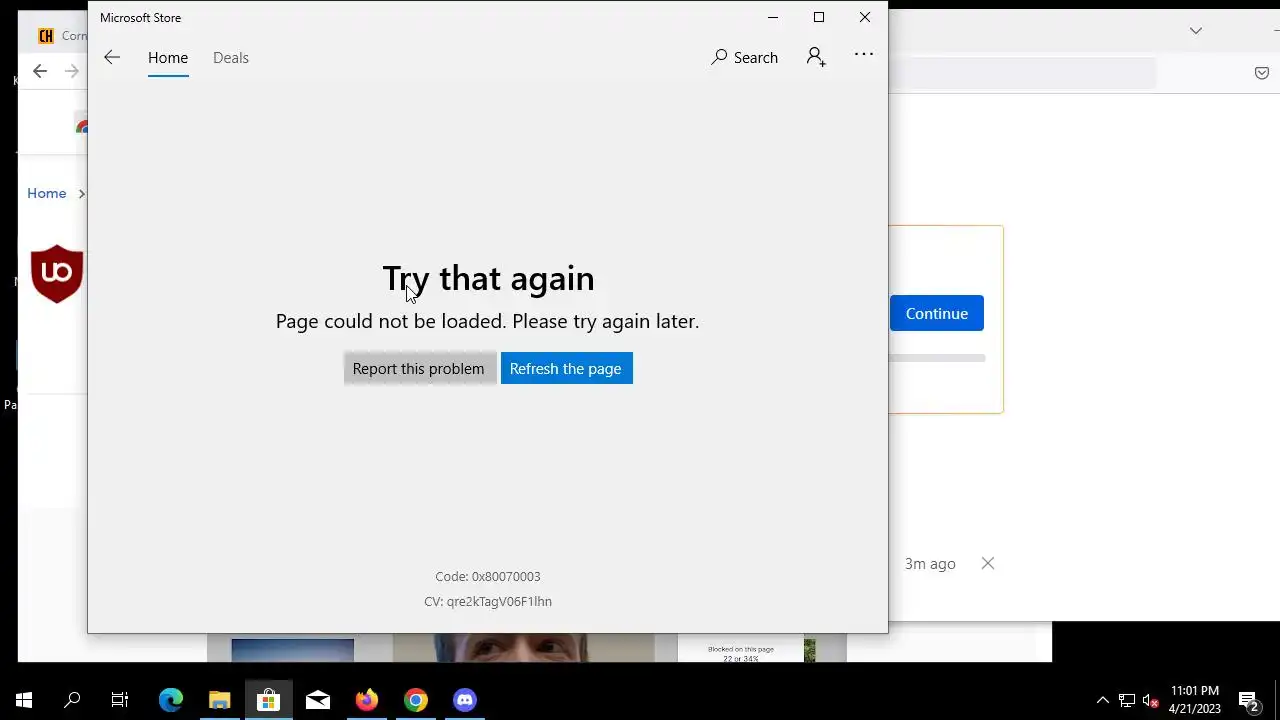Open Google Chrome from the taskbar
Image resolution: width=1280 pixels, height=720 pixels.
pyautogui.click(x=416, y=700)
